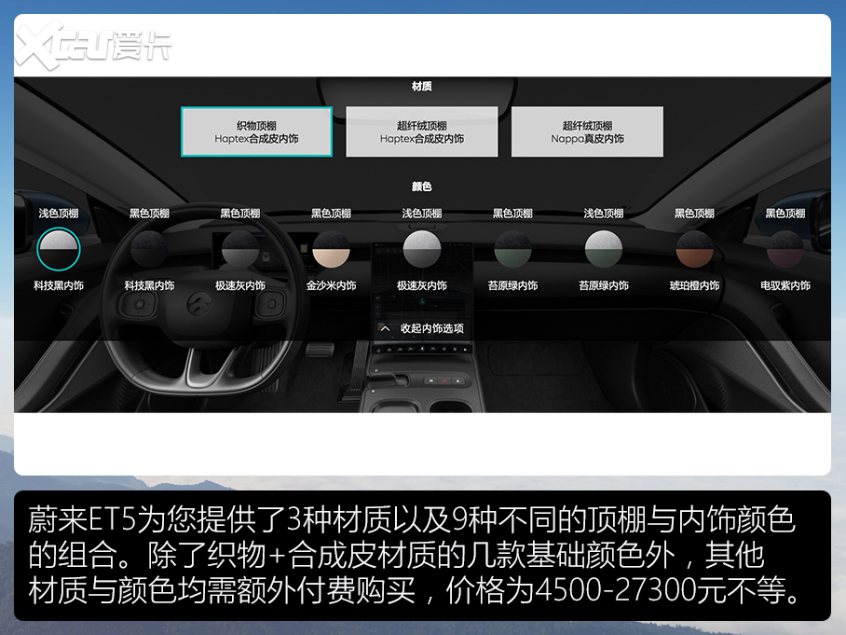Choose middle 超纤绒顶棚 Haptex合成皮内饰 material option
Screen dimensions: 846x635
point(422,132)
